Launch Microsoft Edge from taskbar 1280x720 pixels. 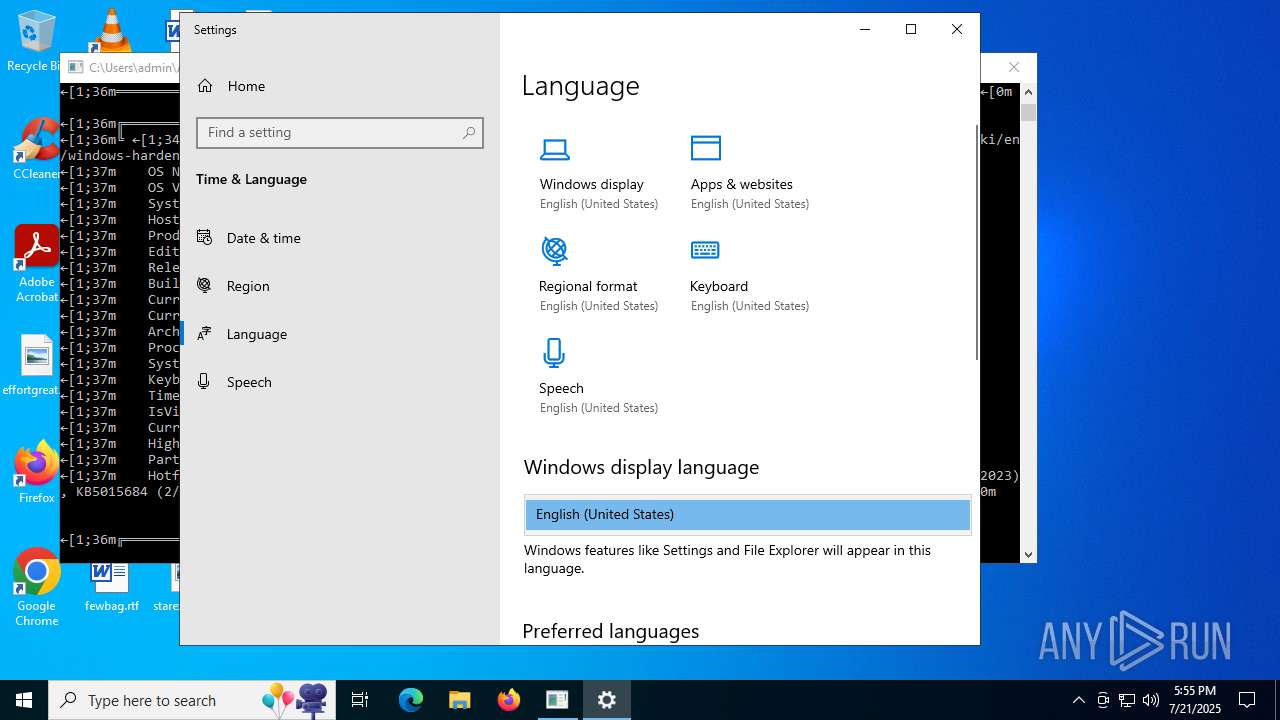(x=411, y=700)
